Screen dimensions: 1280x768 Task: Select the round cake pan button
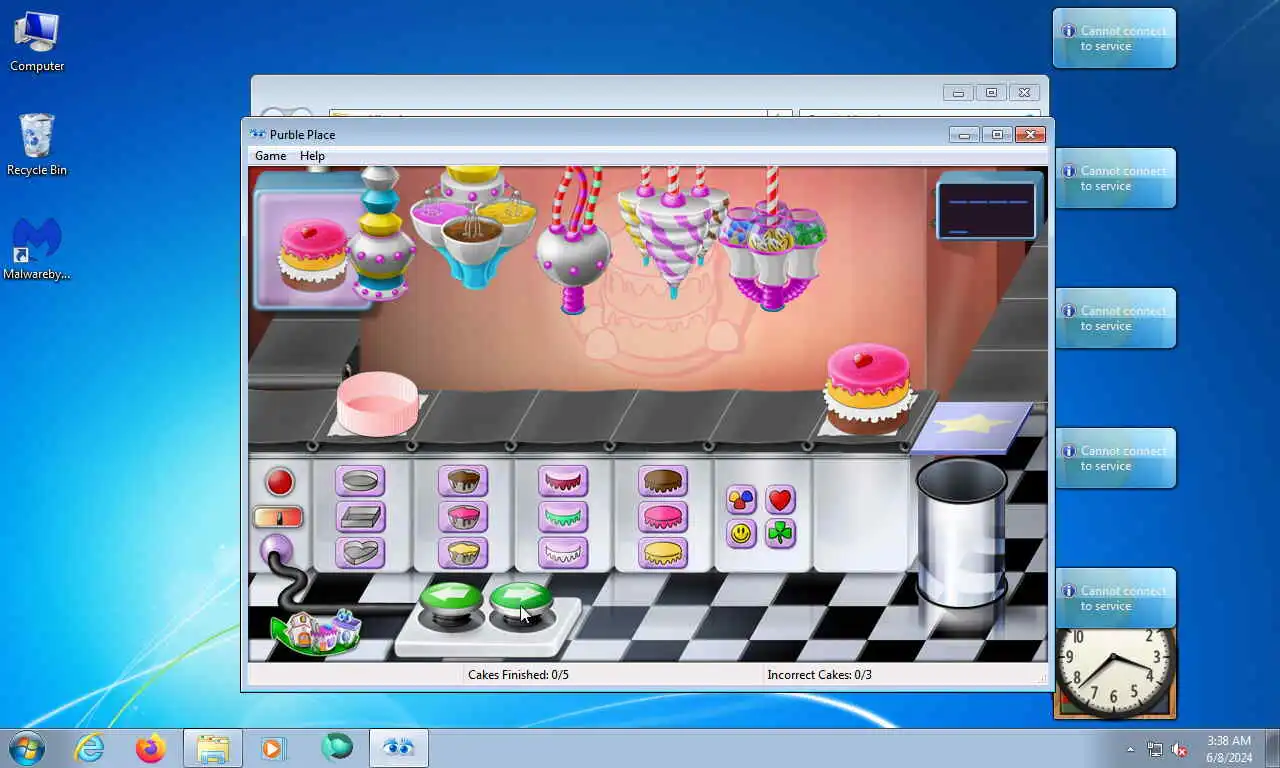[x=360, y=481]
